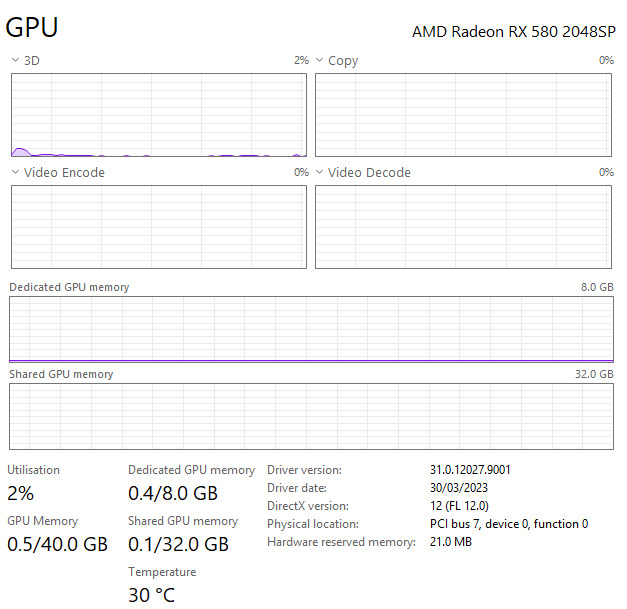Click the Utilisation 2% value
Screen dimensions: 627x609
click(x=21, y=493)
